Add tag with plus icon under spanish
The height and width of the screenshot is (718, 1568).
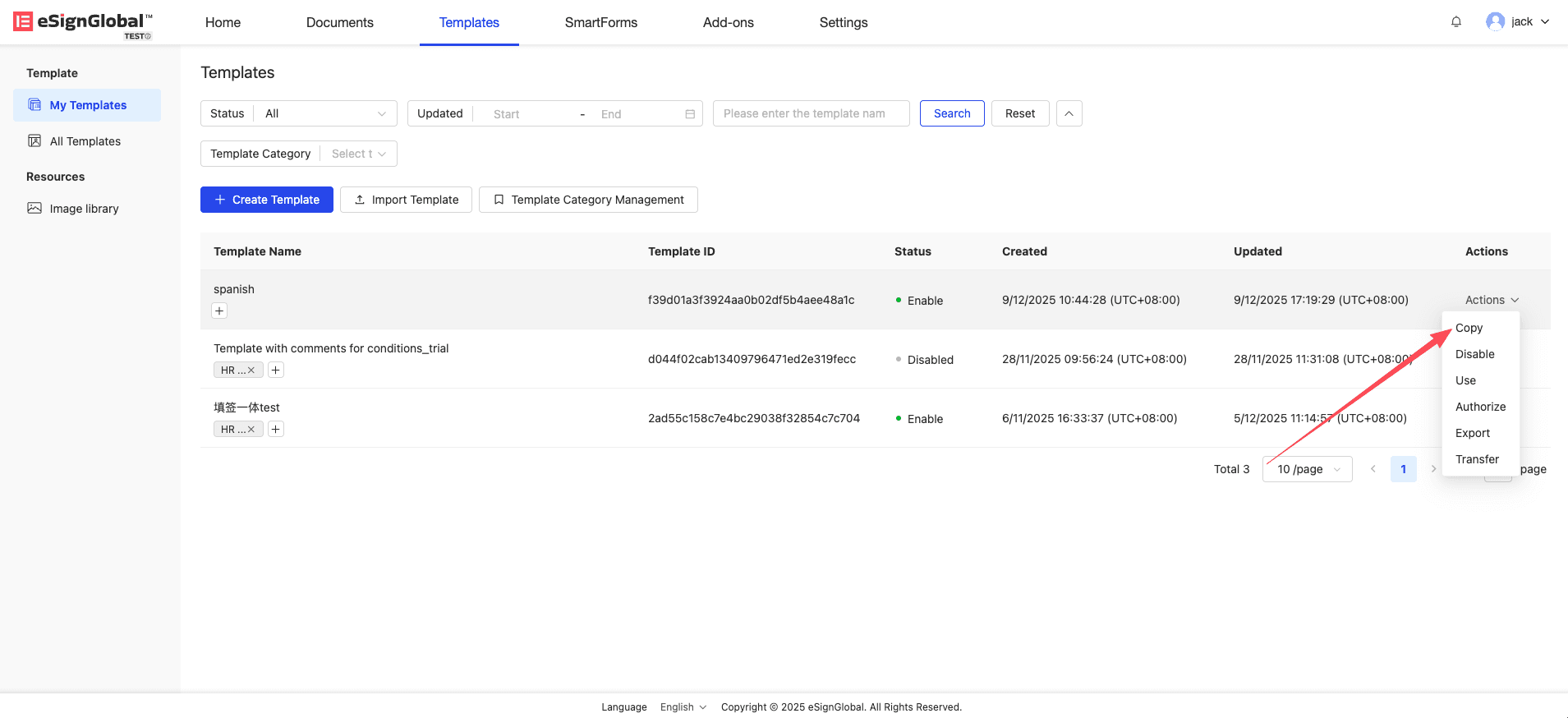tap(219, 311)
